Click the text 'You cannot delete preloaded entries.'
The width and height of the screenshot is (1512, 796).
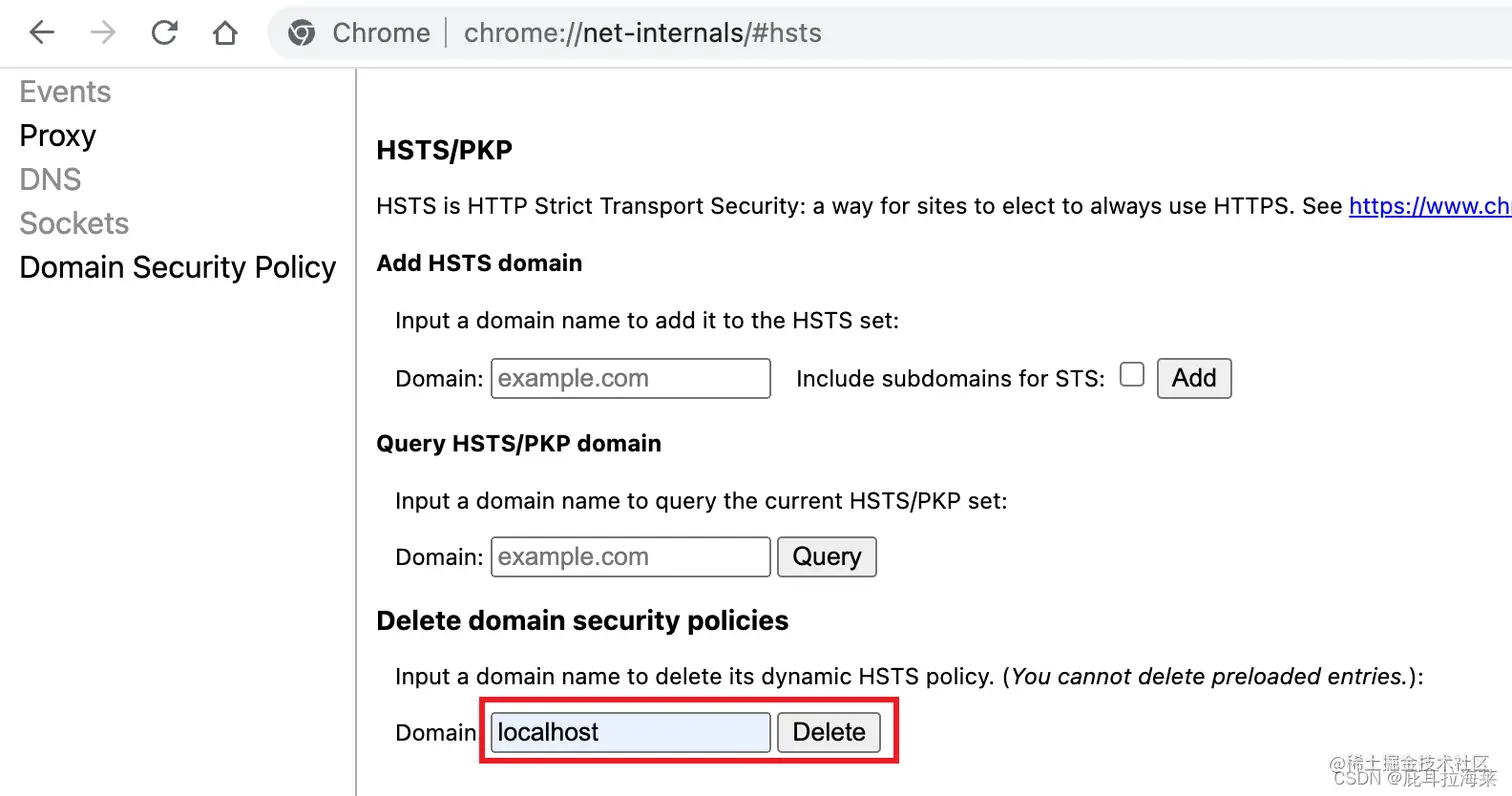(1209, 677)
